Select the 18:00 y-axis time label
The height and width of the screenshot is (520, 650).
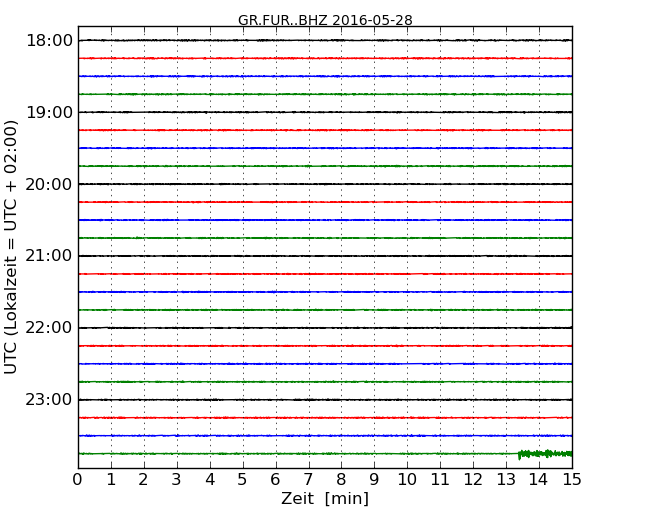pyautogui.click(x=49, y=41)
